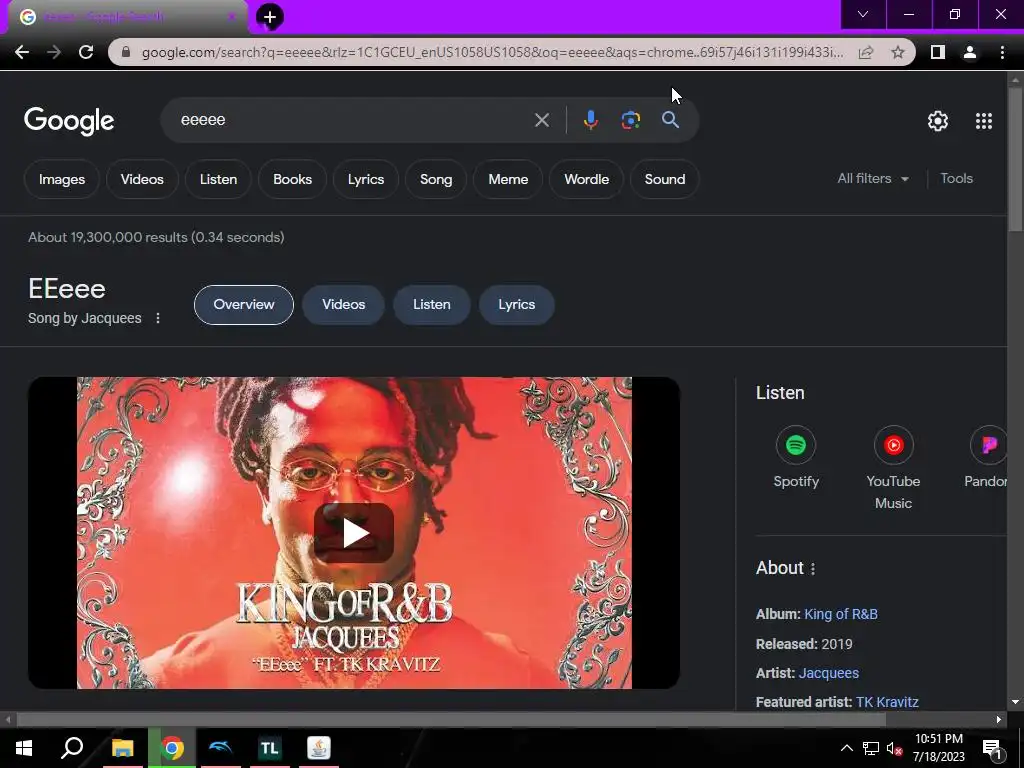Select the Sound filter chip

[665, 179]
